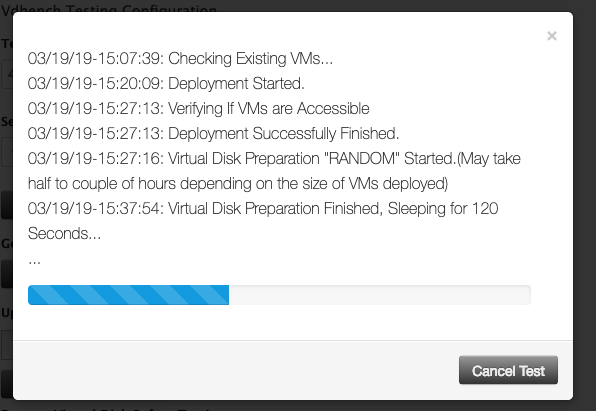Viewport: 596px width, 411px height.
Task: Select the "Deployment Started." log entry
Action: (166, 84)
